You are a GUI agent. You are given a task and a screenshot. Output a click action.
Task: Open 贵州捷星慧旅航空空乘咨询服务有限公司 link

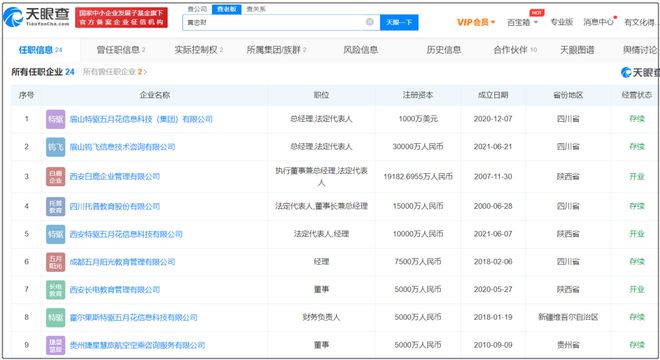[137, 345]
